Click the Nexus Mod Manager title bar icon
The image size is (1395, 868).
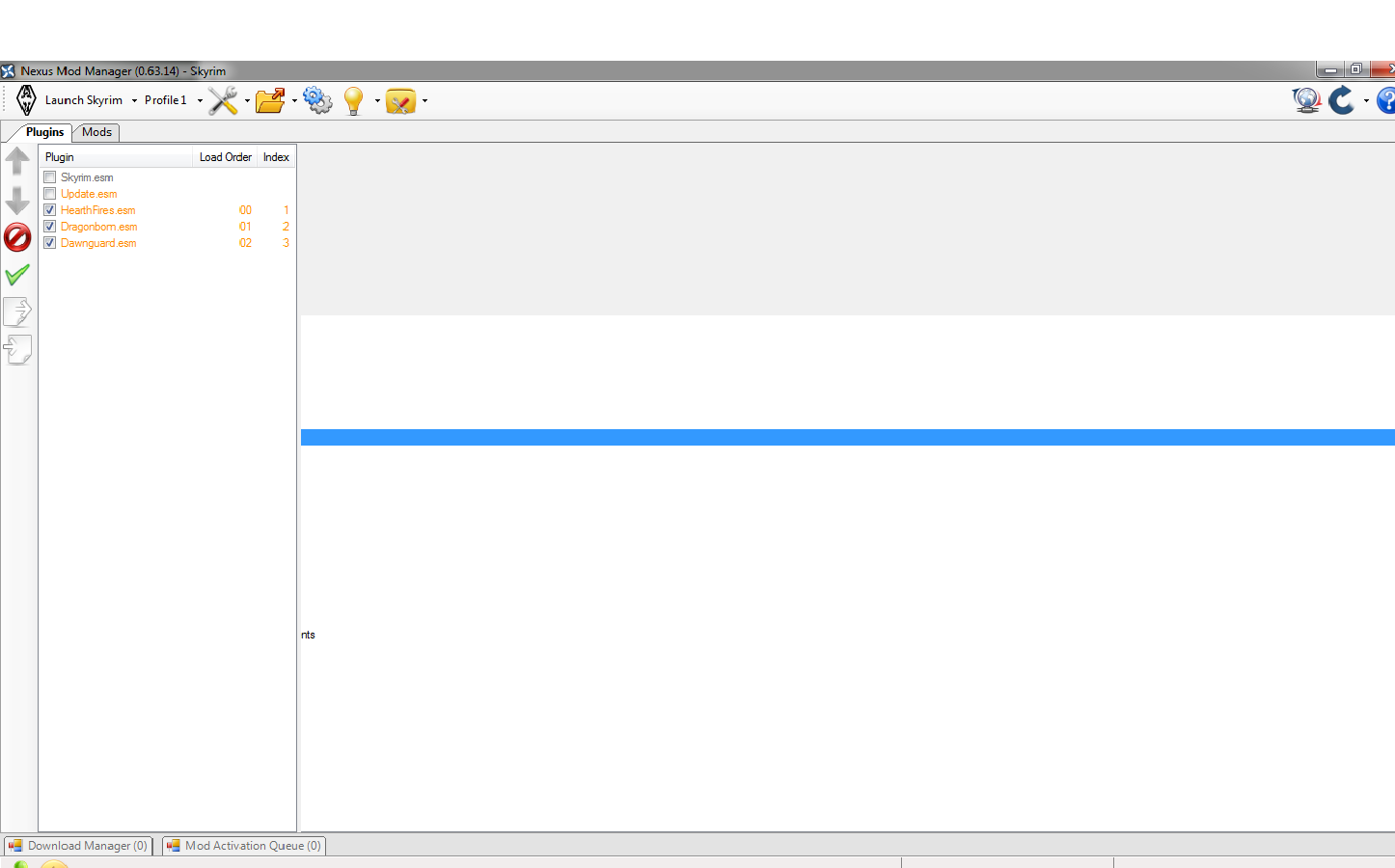tap(9, 71)
